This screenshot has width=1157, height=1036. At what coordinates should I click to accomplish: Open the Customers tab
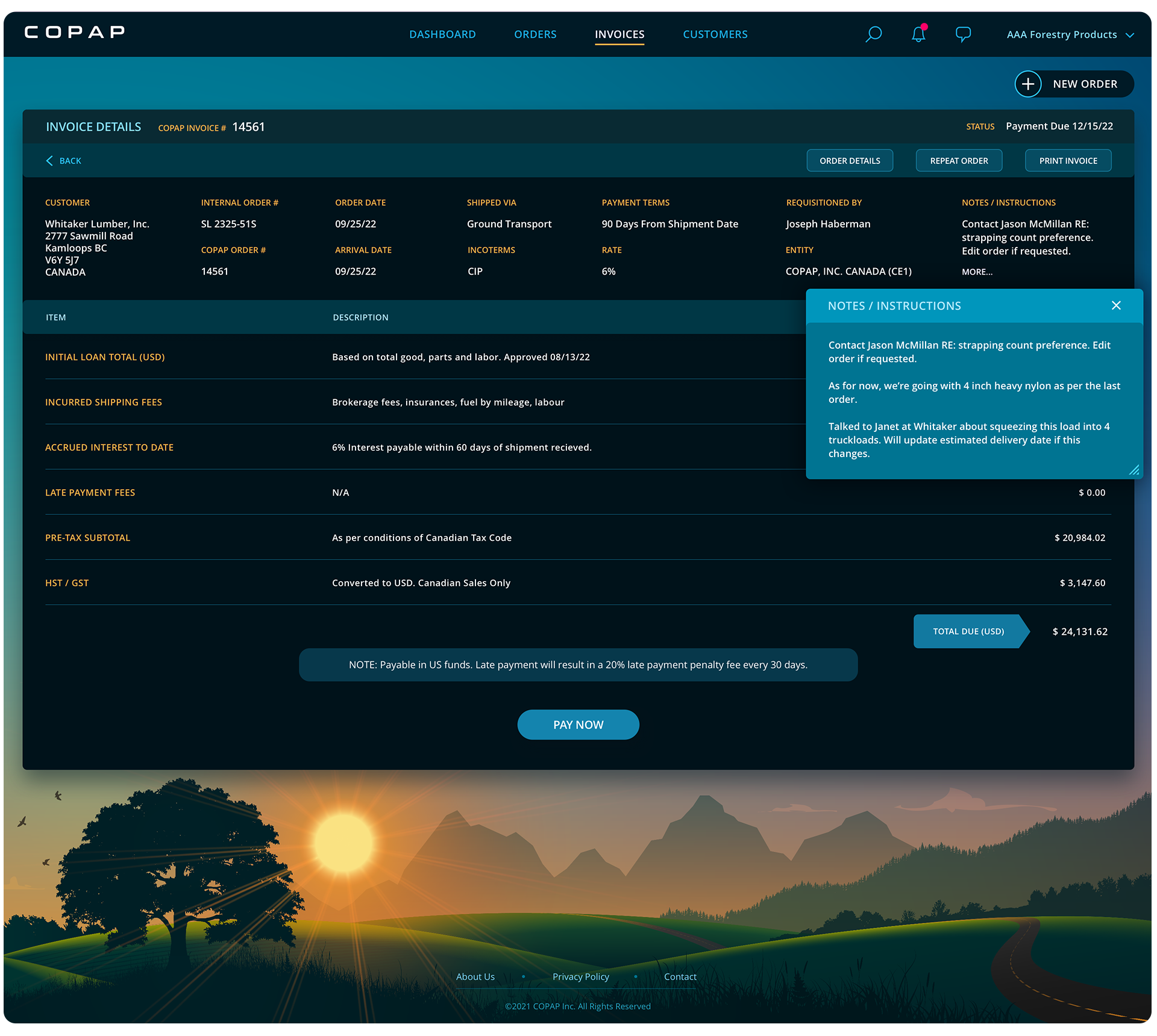point(715,34)
